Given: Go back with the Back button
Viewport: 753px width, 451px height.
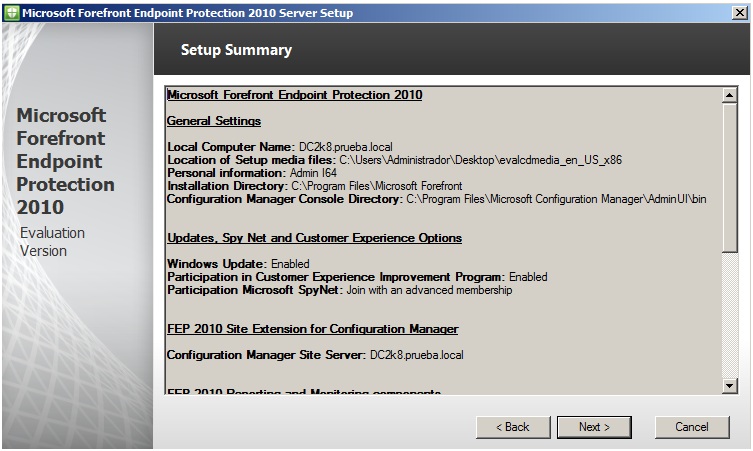Looking at the screenshot, I should tap(513, 427).
